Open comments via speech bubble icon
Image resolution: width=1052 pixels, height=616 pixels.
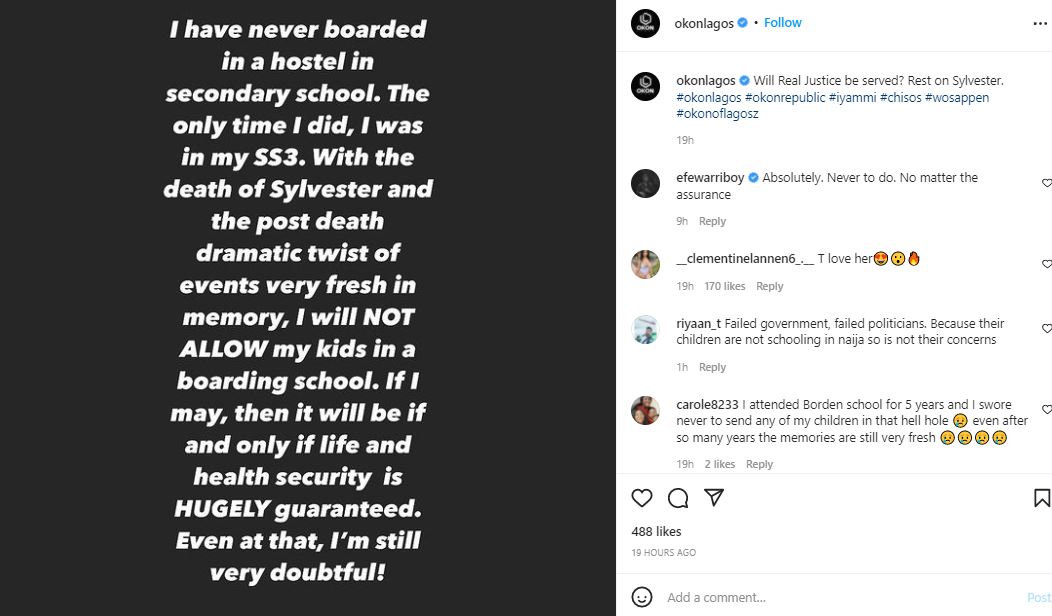(678, 498)
